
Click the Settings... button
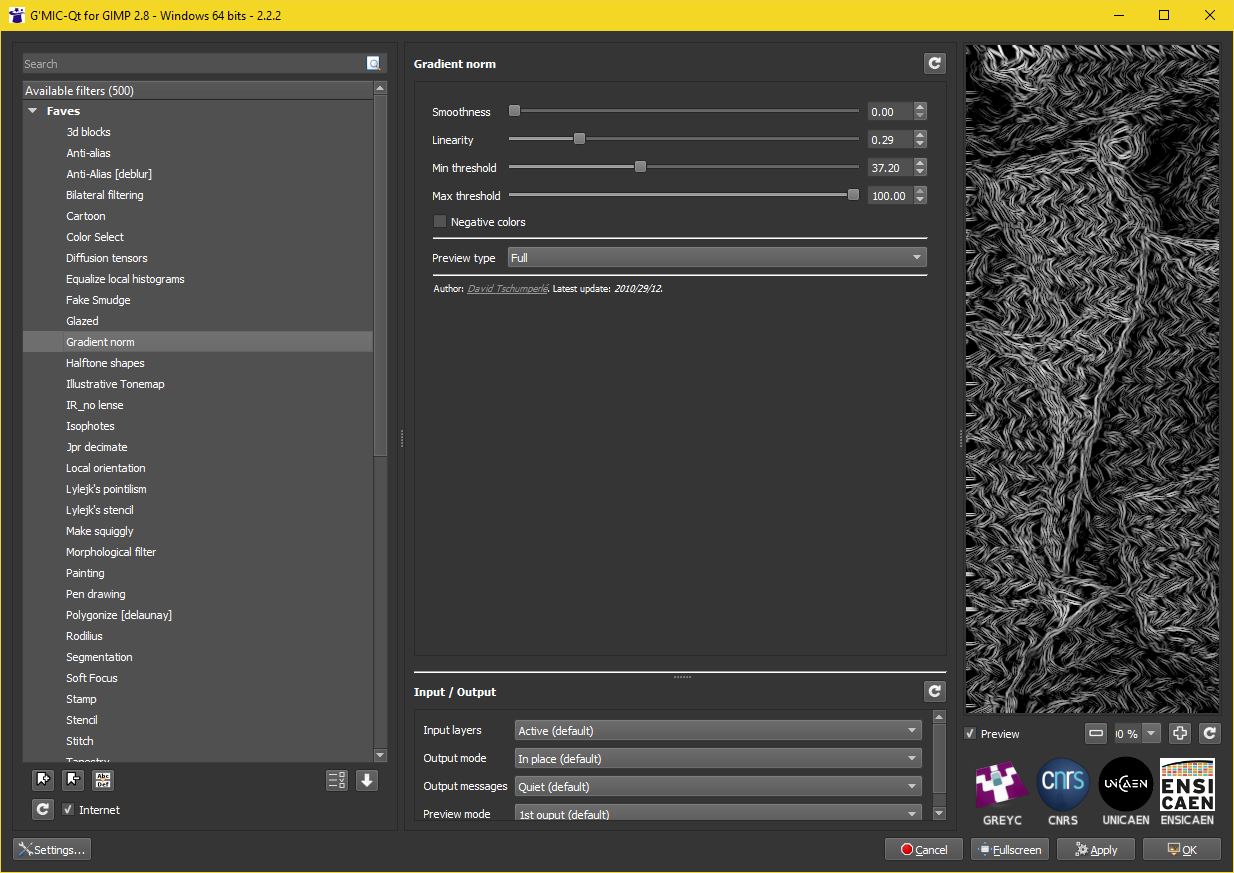(52, 850)
